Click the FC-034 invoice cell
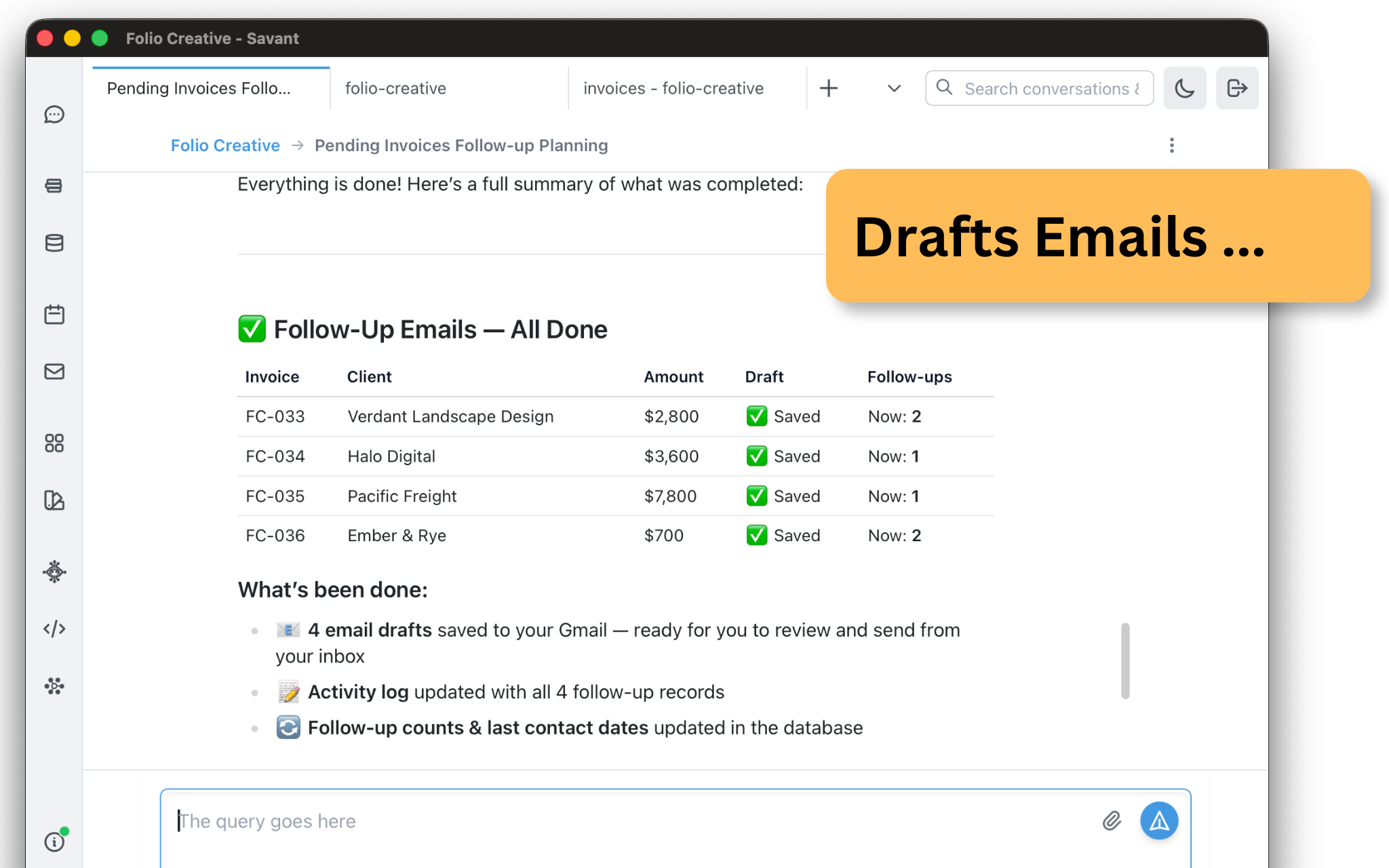Image resolution: width=1389 pixels, height=868 pixels. (275, 456)
